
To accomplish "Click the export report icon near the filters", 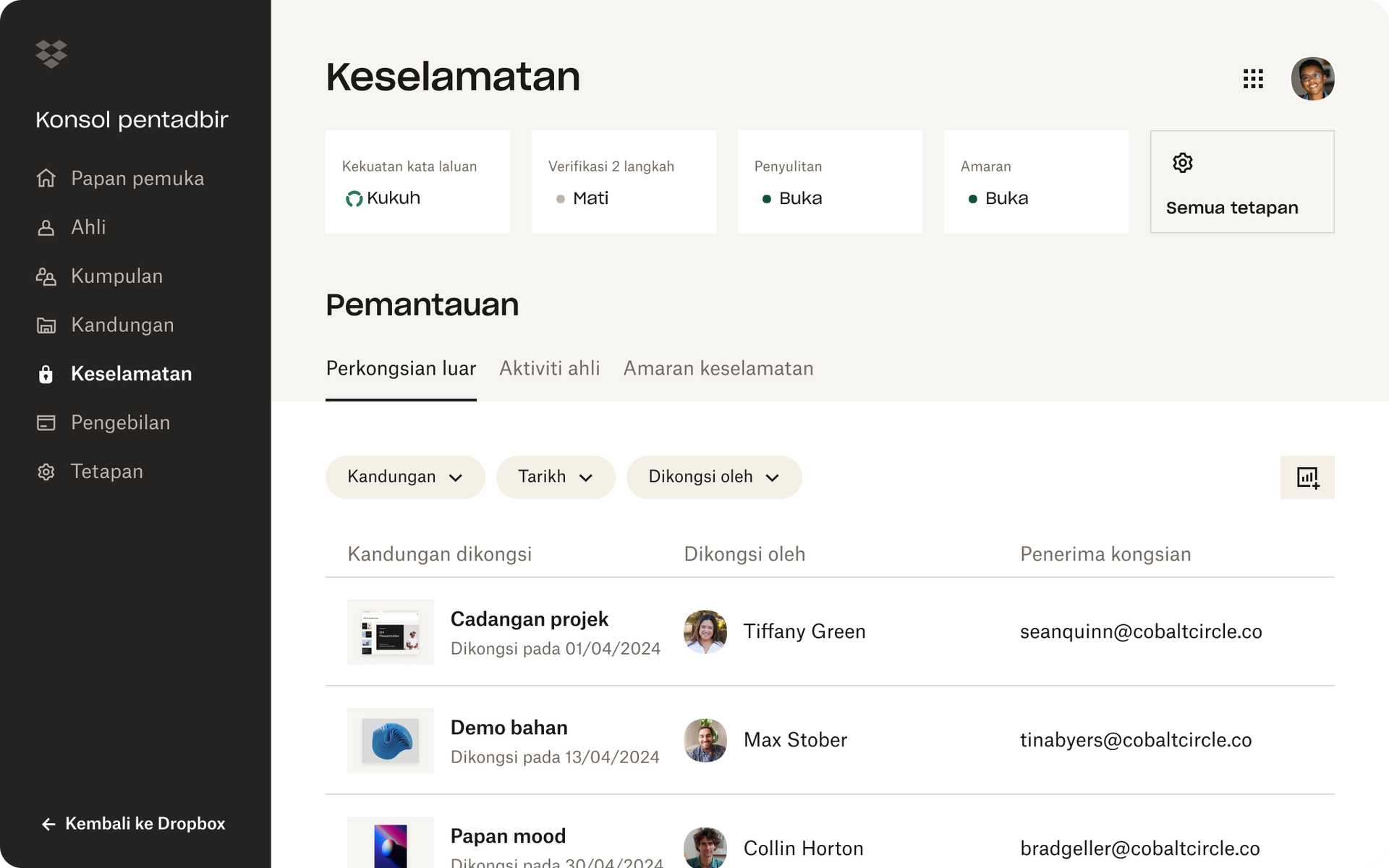I will coord(1307,477).
